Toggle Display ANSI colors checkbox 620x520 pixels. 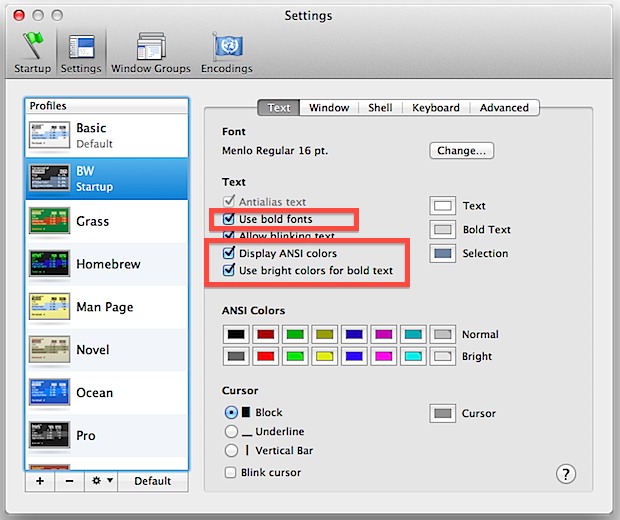tap(229, 253)
